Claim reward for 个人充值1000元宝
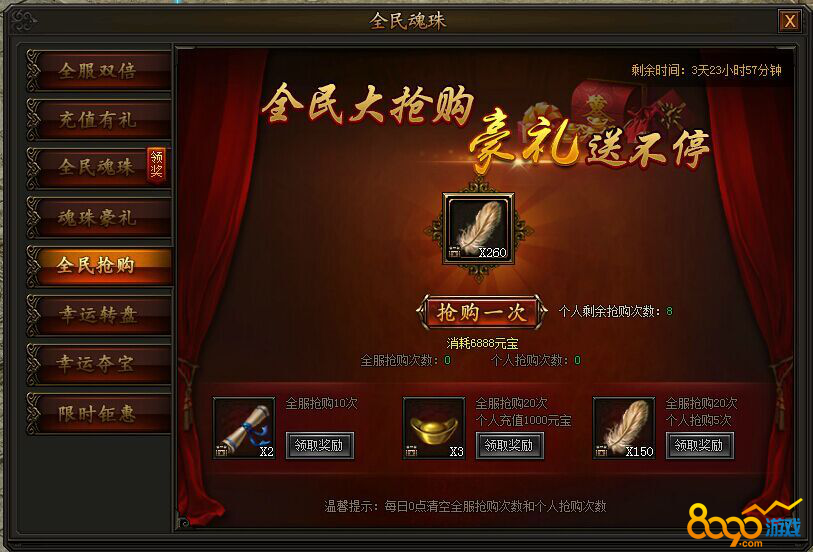 (509, 445)
